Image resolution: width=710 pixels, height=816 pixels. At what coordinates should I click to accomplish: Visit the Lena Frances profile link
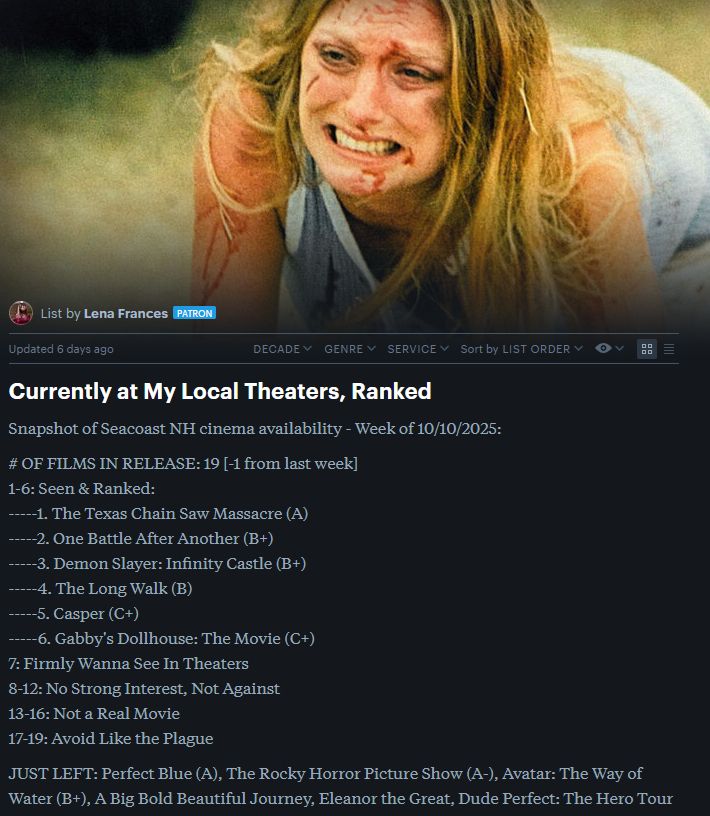(x=125, y=313)
